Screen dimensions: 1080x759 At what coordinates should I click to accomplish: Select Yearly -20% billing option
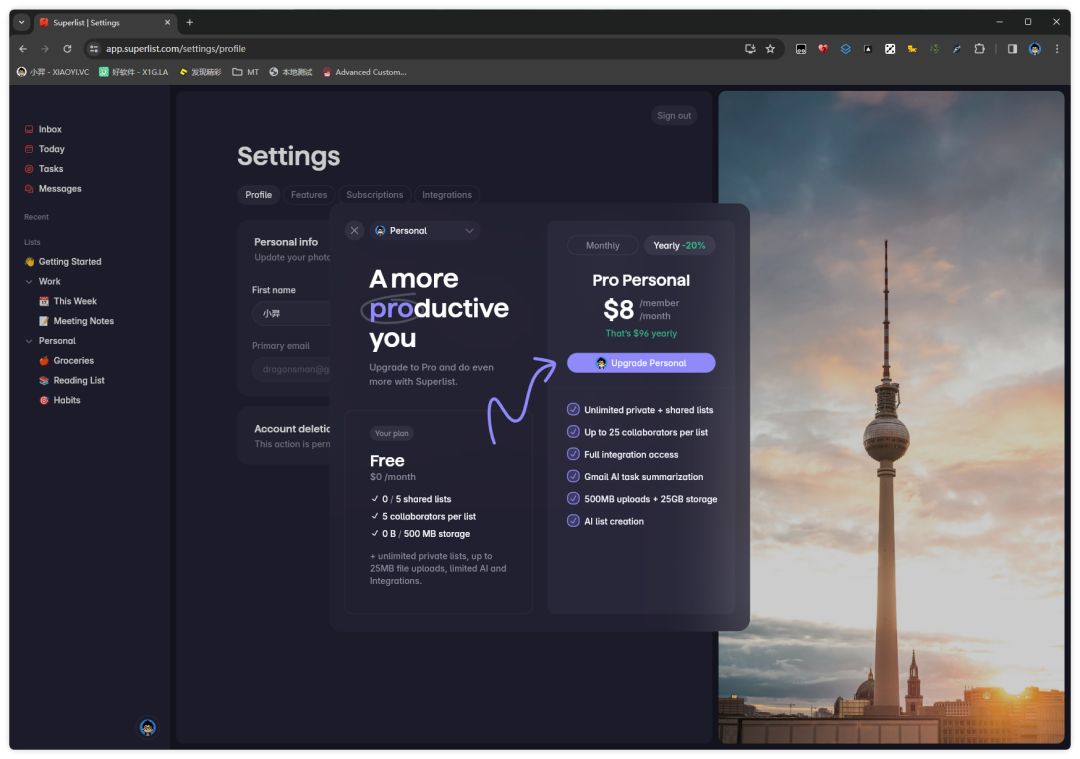pyautogui.click(x=679, y=246)
